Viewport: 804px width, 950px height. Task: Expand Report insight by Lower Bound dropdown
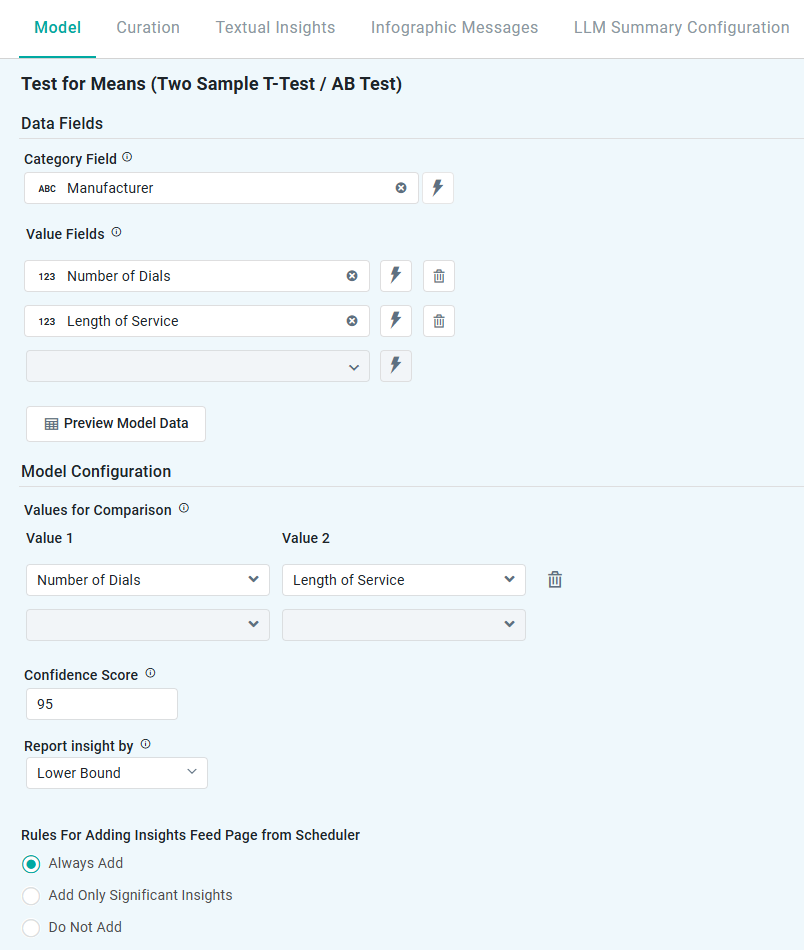[x=117, y=773]
